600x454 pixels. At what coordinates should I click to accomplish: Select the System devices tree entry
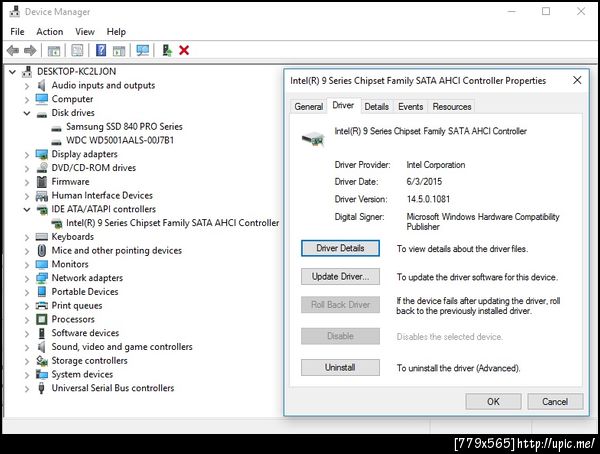(x=82, y=374)
